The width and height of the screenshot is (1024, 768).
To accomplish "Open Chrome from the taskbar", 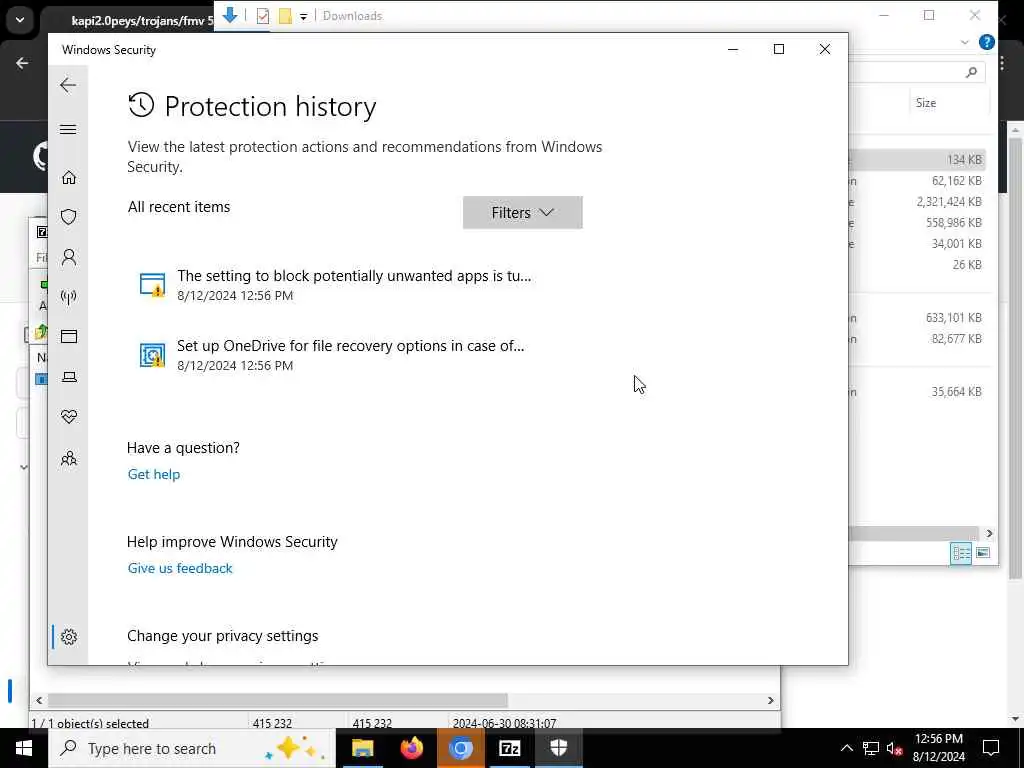I will [460, 748].
